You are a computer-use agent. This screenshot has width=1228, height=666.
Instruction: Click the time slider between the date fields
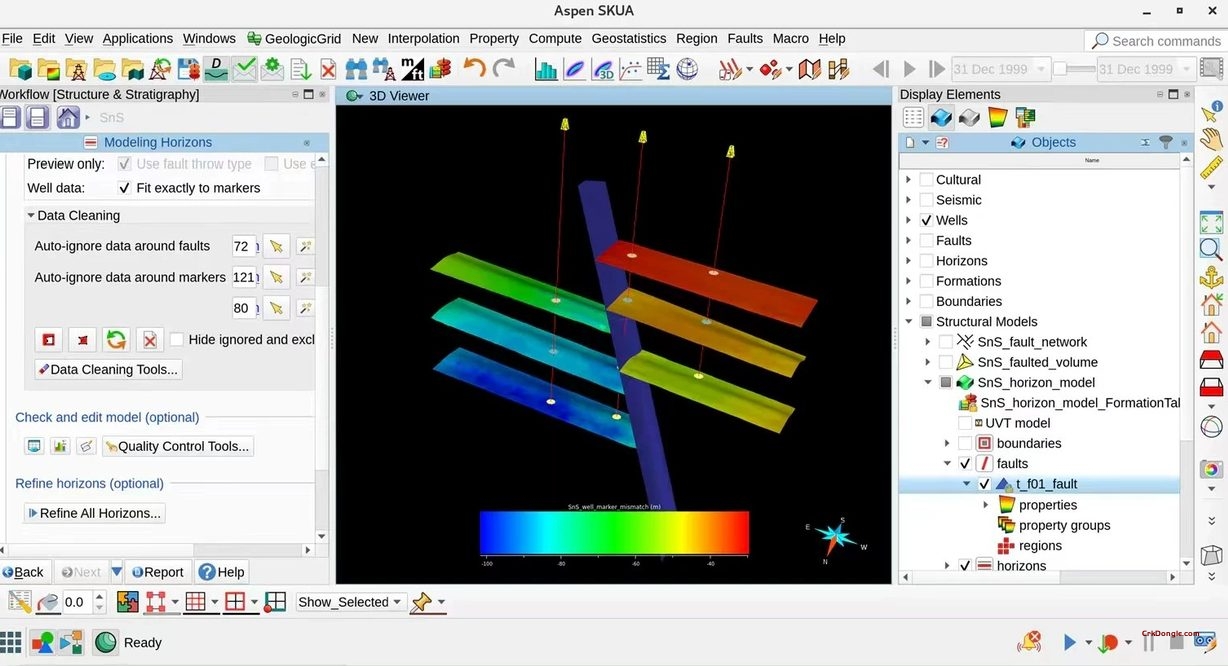pos(1074,69)
